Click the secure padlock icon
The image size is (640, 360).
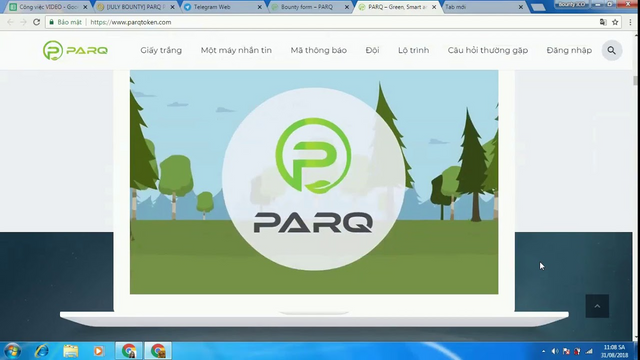tap(51, 22)
